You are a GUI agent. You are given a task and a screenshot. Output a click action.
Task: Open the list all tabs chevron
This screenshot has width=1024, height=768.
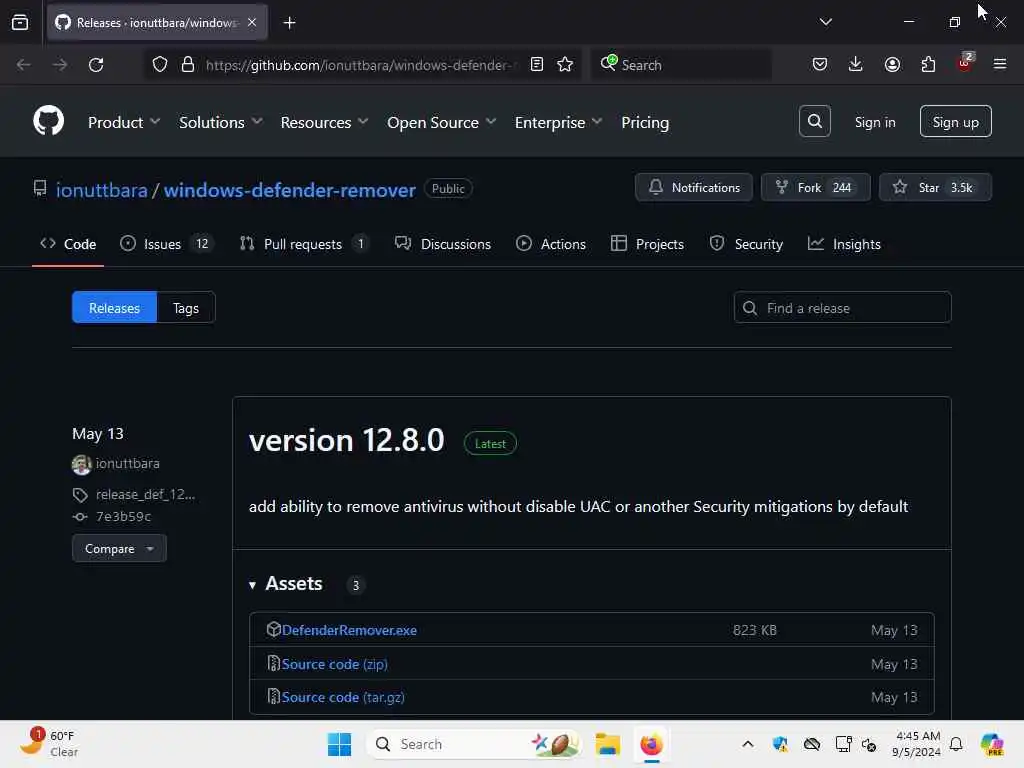pos(825,22)
